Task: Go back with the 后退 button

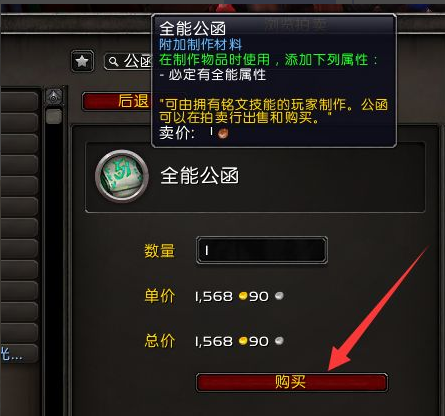Action: tap(117, 101)
